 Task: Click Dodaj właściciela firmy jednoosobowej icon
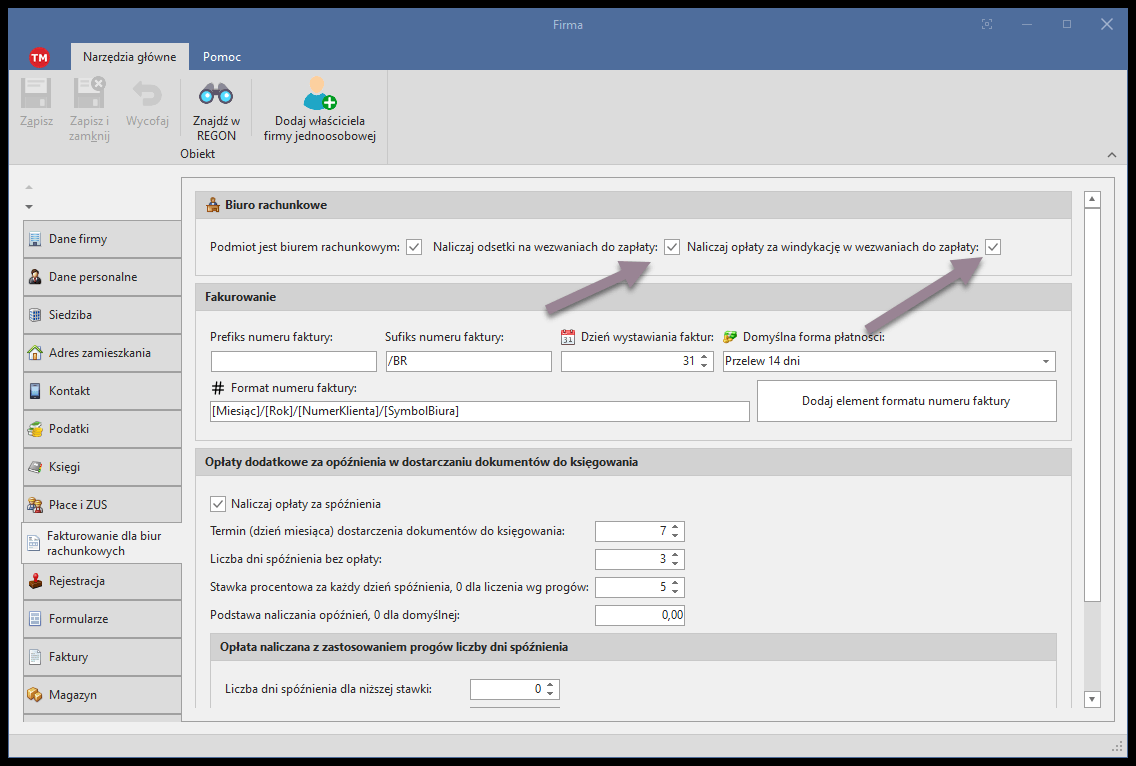point(319,94)
